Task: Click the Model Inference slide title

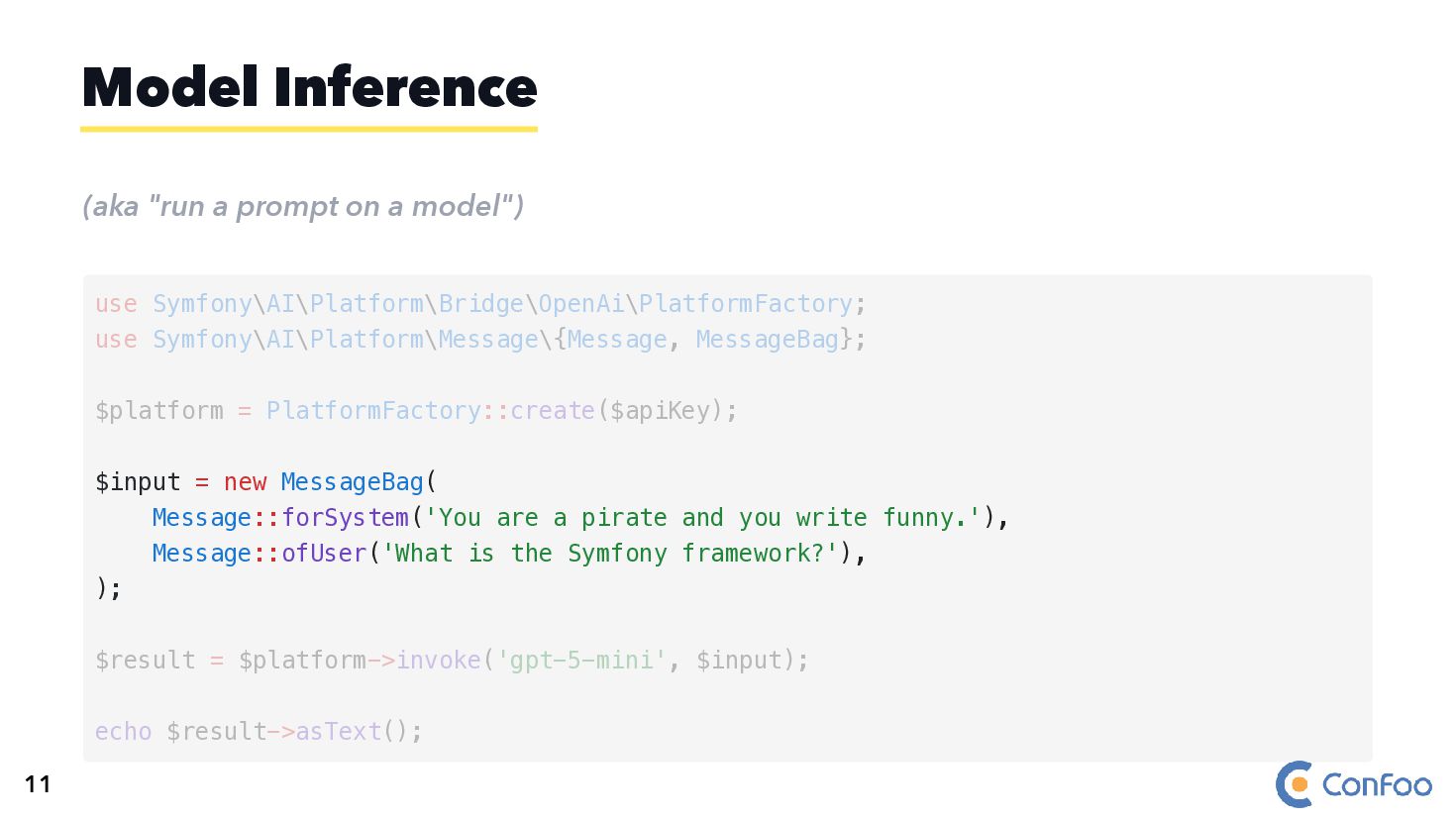Action: coord(310,87)
